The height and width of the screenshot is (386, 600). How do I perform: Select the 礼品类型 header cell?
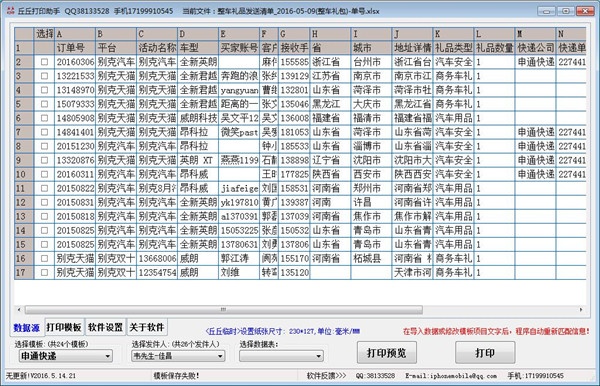pos(453,48)
